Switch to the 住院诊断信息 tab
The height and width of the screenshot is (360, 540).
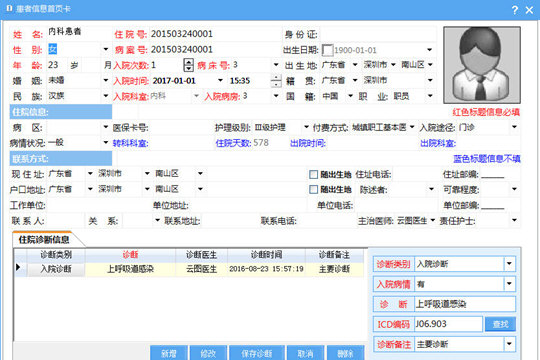pyautogui.click(x=44, y=240)
